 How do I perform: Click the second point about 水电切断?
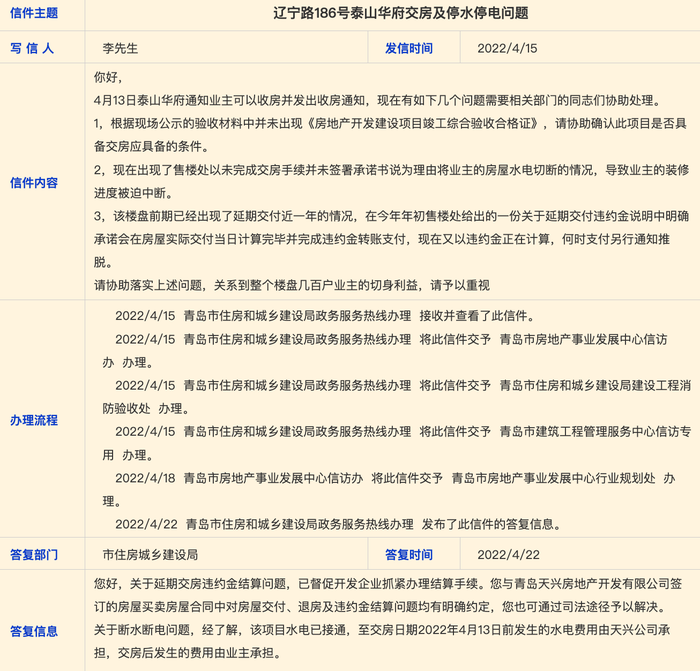coord(391,181)
